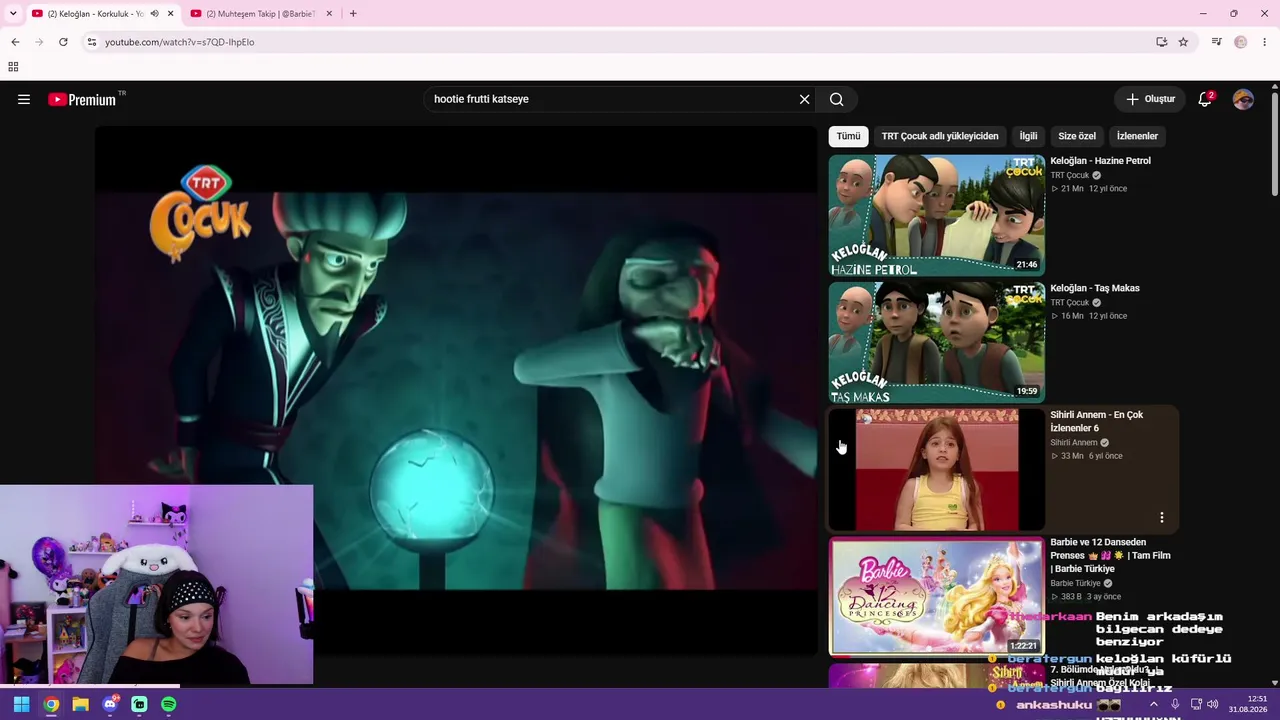Go back in the browser

coord(15,42)
